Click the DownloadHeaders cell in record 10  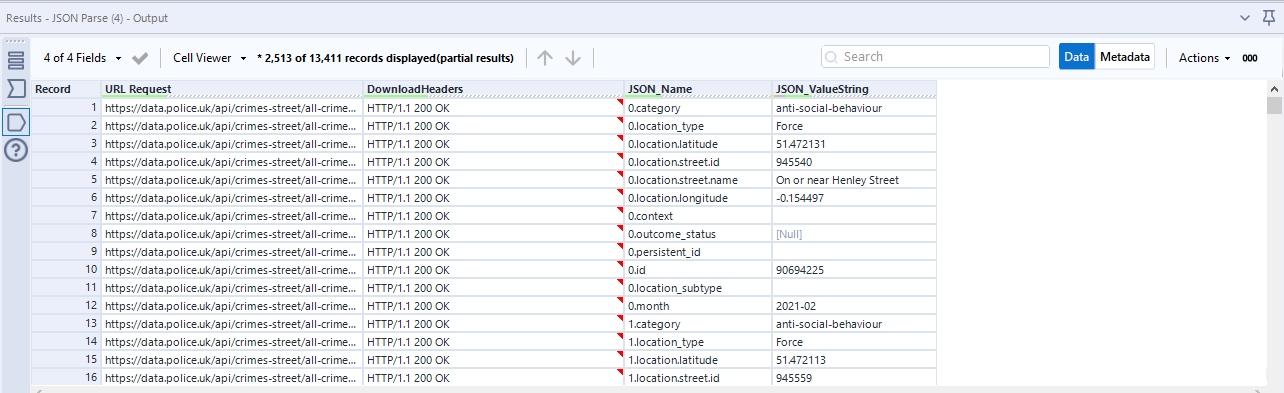tap(494, 269)
